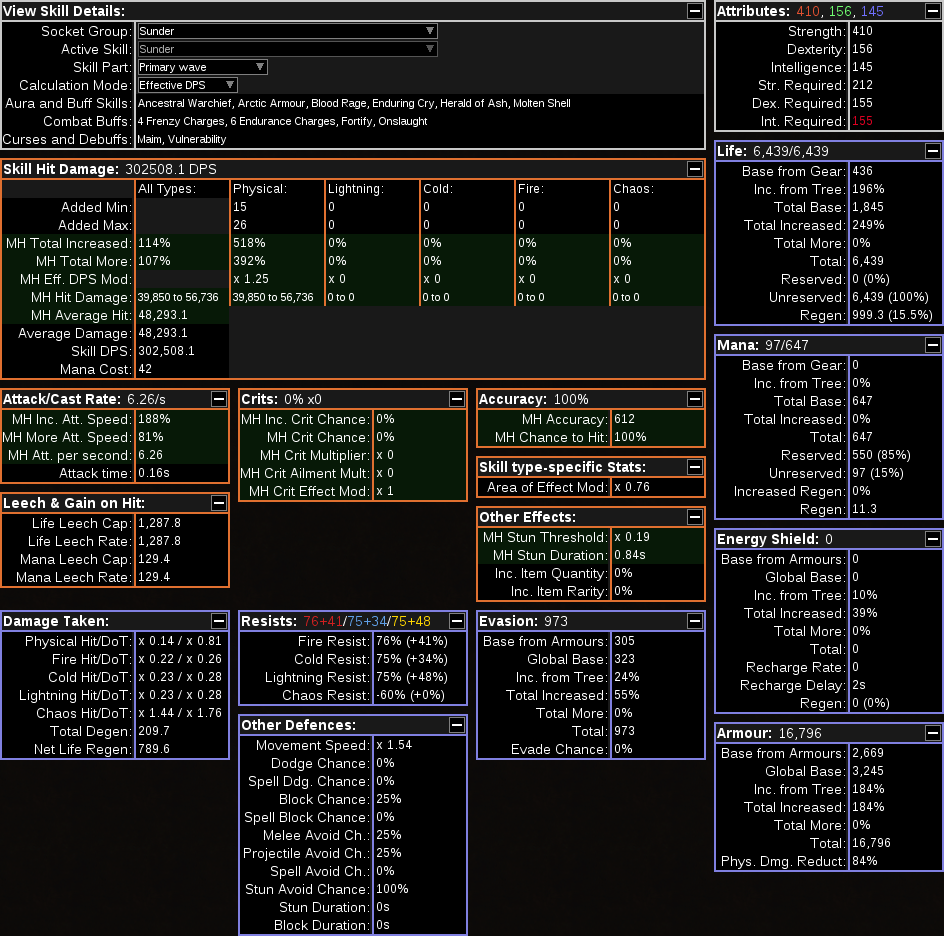Open the Skill Part dropdown
Image resolution: width=944 pixels, height=936 pixels.
click(x=203, y=67)
